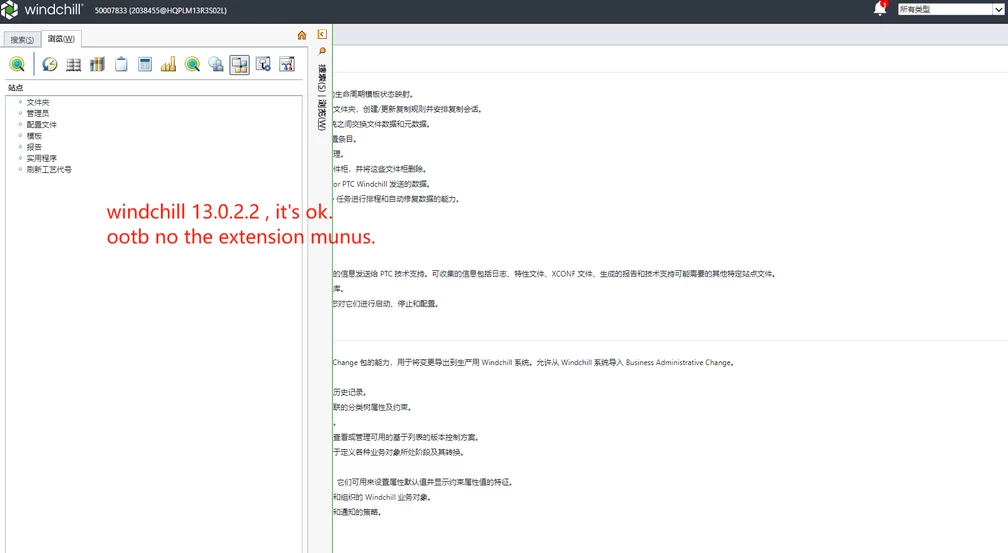Open Recently Accessed clock icon
This screenshot has height=553, width=1008.
tap(50, 64)
